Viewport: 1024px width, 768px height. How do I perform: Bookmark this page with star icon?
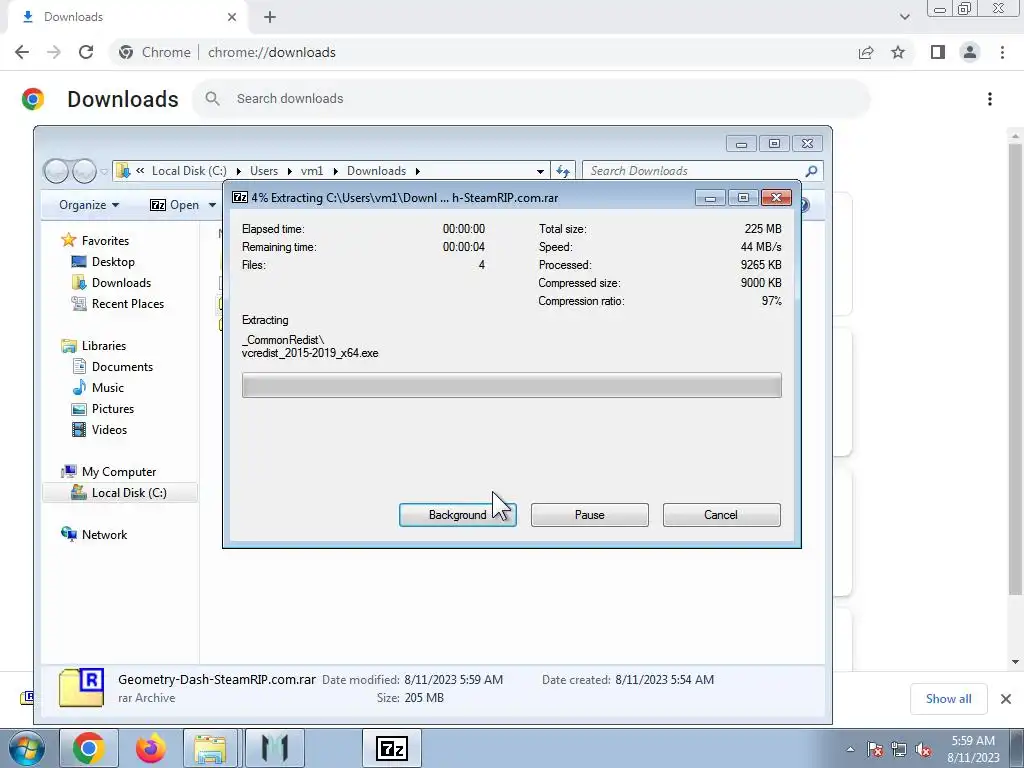898,52
